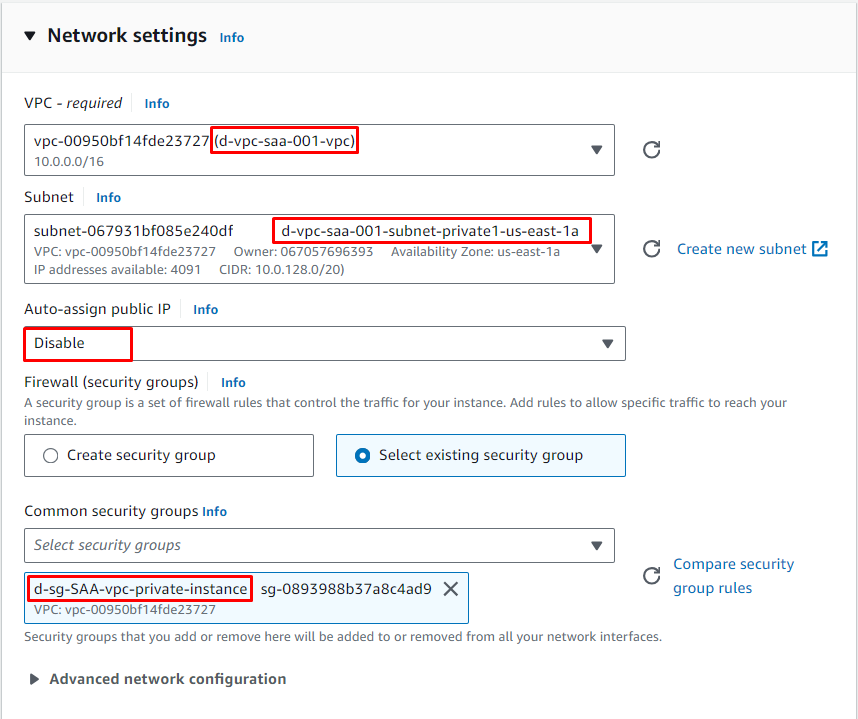Click Info link beside Subnet label
858x719 pixels.
[x=109, y=198]
